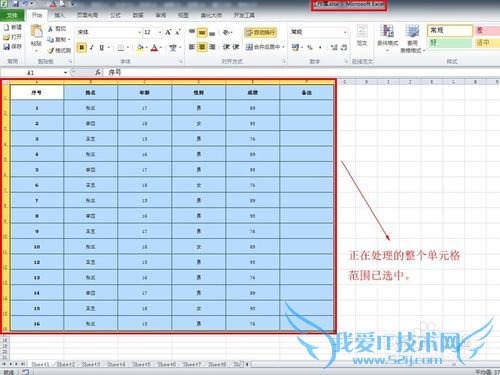The height and width of the screenshot is (375, 500).
Task: Expand the Paste options arrow below 粘贴
Action: pyautogui.click(x=36, y=51)
